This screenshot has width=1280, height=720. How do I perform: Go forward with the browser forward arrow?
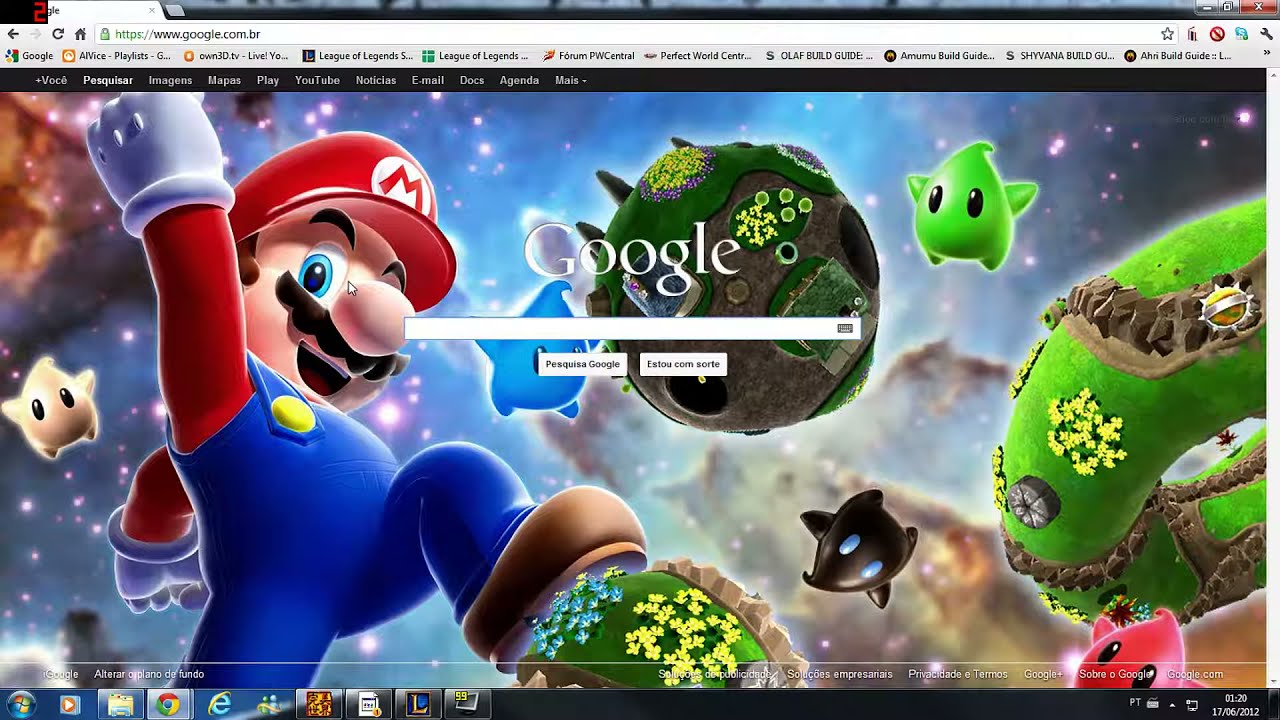point(35,34)
